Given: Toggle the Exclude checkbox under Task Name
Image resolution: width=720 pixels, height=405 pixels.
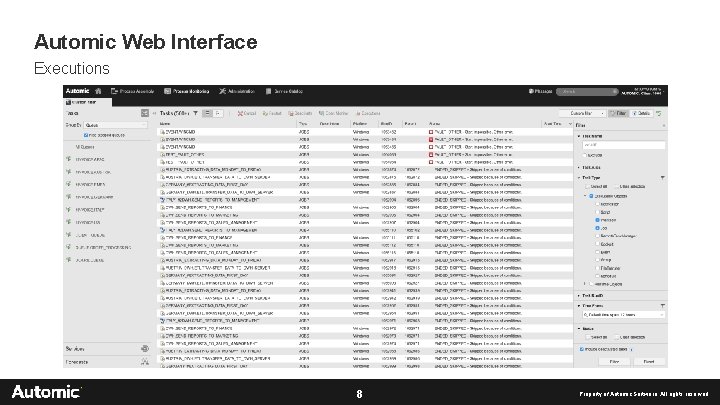Looking at the screenshot, I should pyautogui.click(x=585, y=155).
